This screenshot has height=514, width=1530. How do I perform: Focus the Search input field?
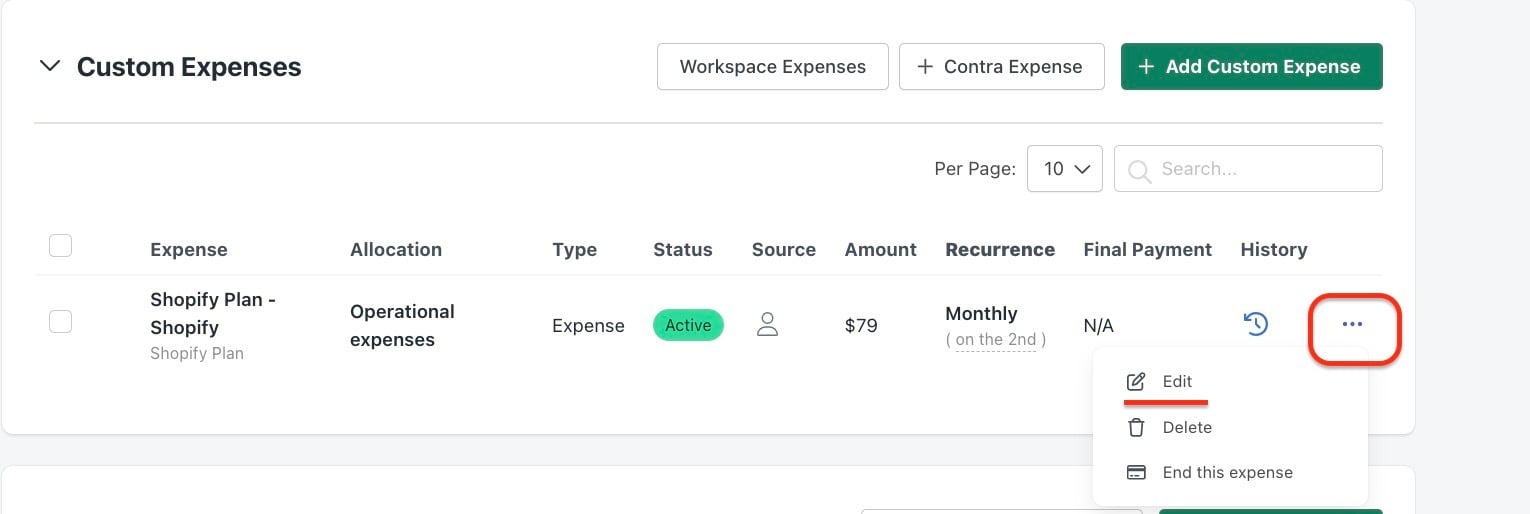pos(1248,169)
